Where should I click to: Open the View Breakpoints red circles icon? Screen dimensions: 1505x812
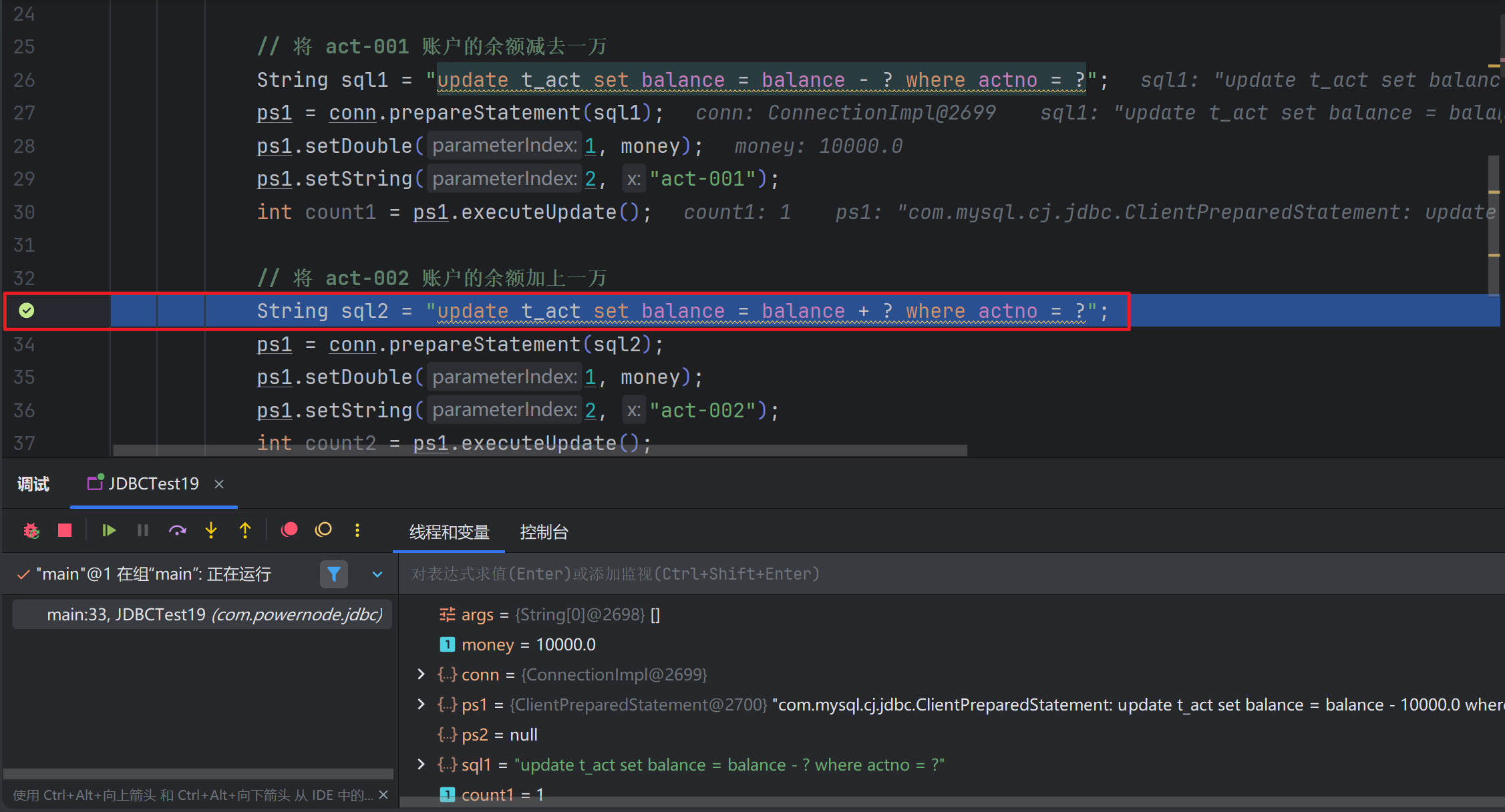tap(289, 530)
